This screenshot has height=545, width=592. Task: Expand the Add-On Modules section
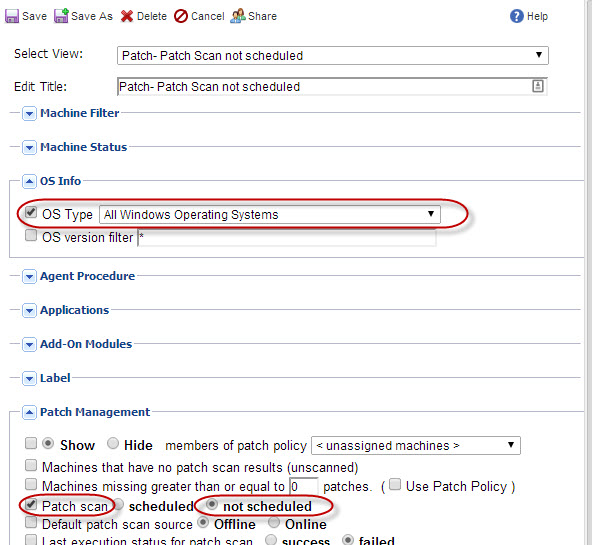click(x=29, y=344)
